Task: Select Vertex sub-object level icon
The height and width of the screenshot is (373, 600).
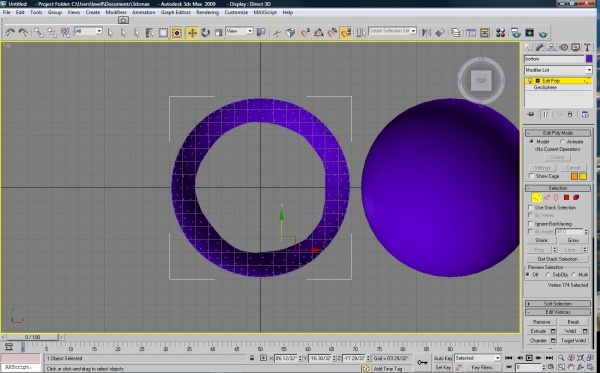Action: coord(536,197)
